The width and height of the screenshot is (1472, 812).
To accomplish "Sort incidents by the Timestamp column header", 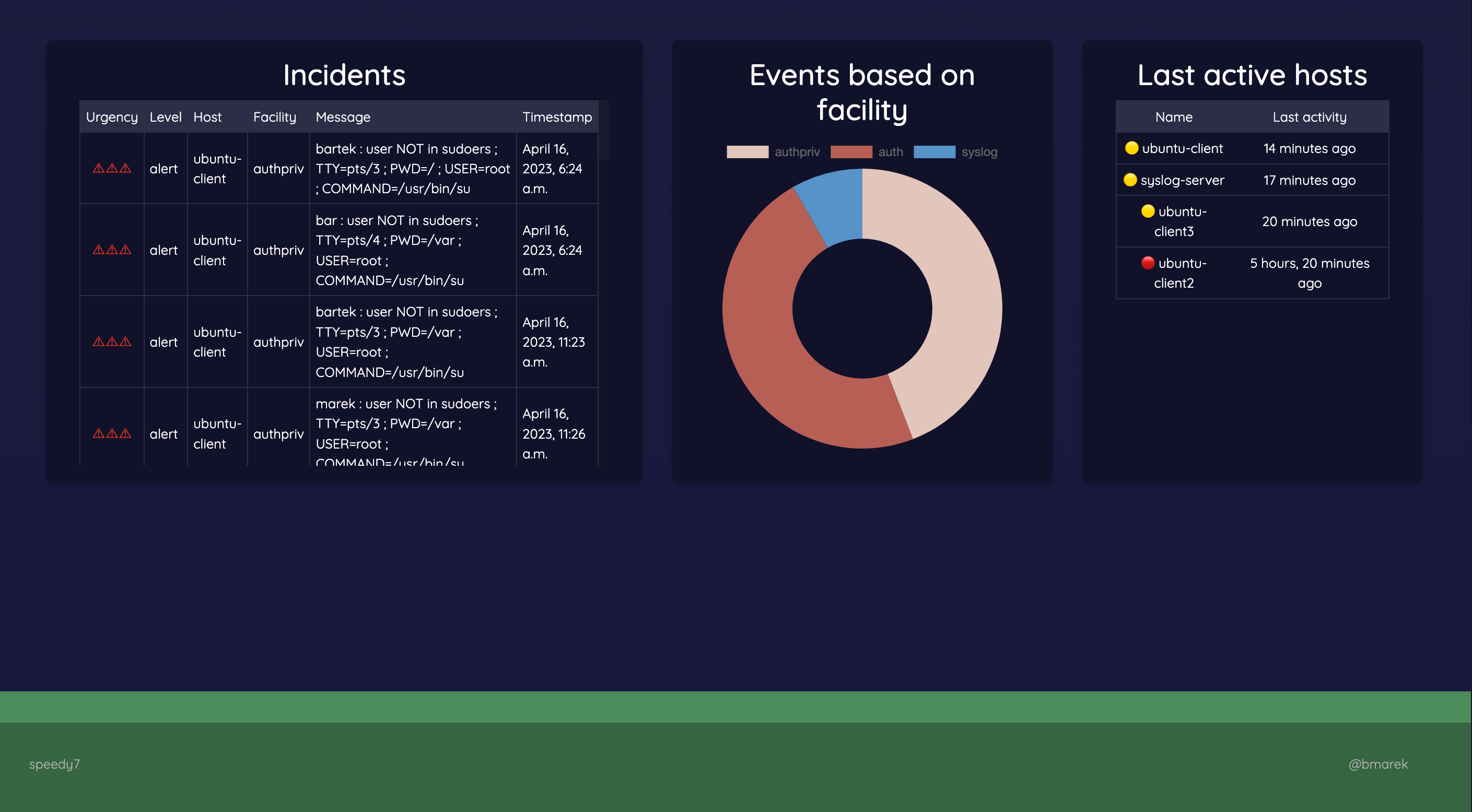I will point(557,116).
